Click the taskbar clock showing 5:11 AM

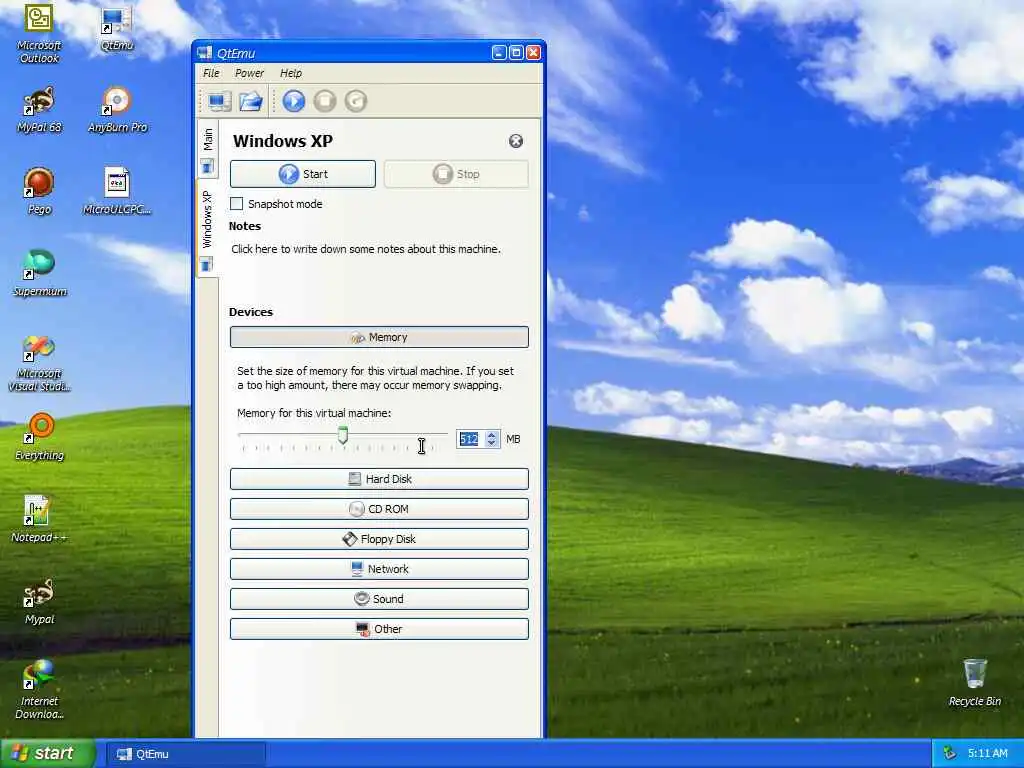(987, 754)
